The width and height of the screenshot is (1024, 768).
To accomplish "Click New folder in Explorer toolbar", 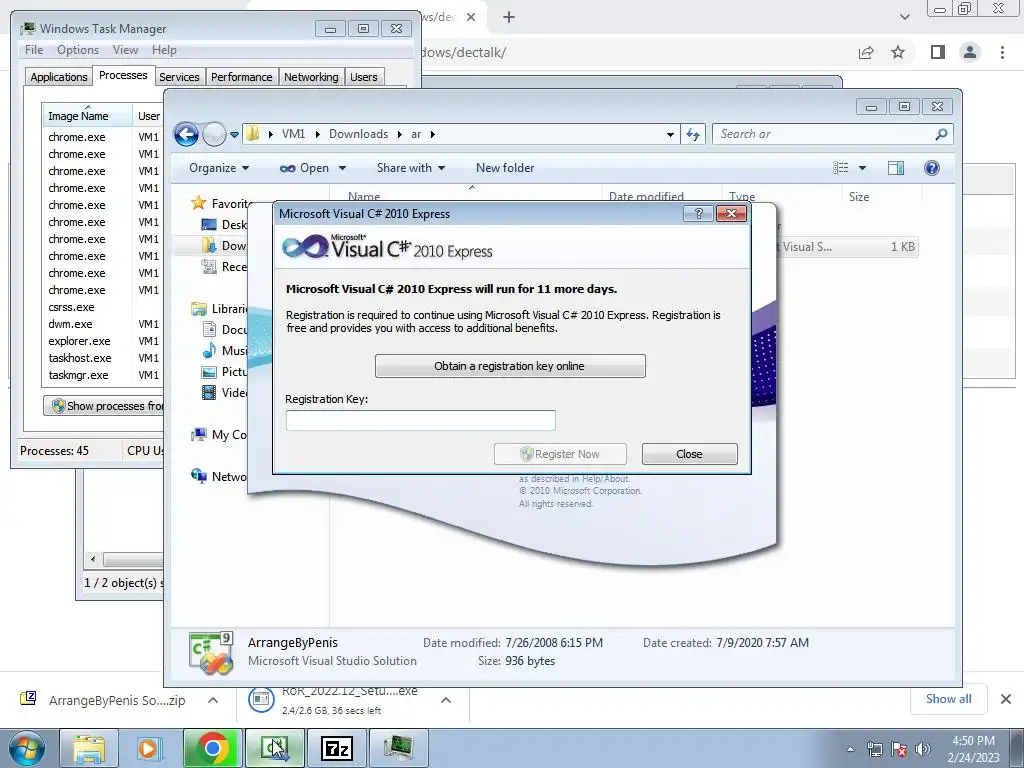I will [505, 168].
